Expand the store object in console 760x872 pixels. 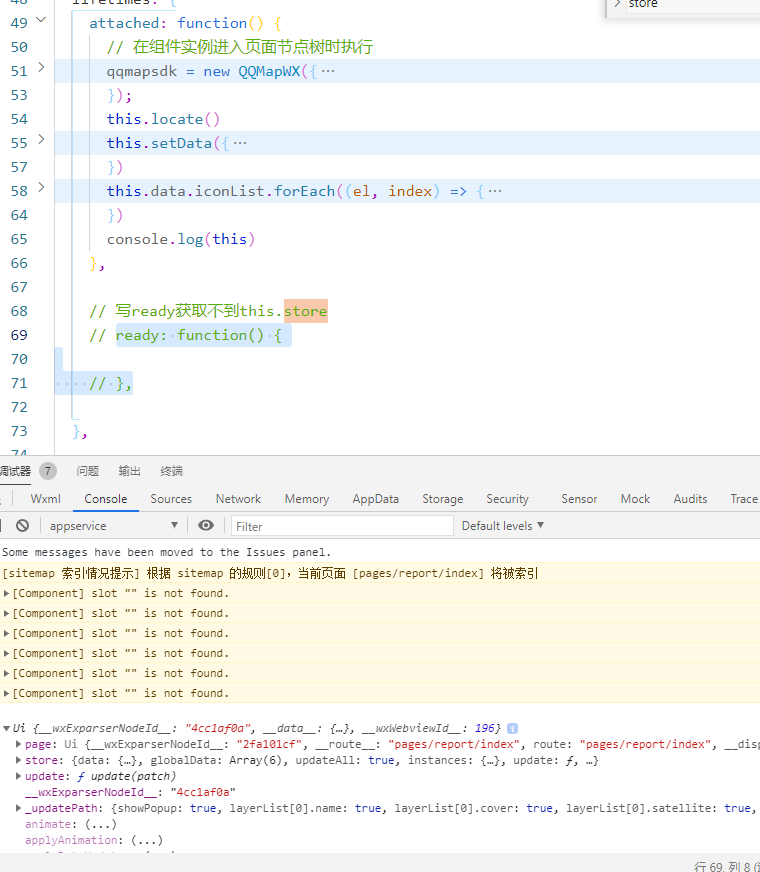19,761
